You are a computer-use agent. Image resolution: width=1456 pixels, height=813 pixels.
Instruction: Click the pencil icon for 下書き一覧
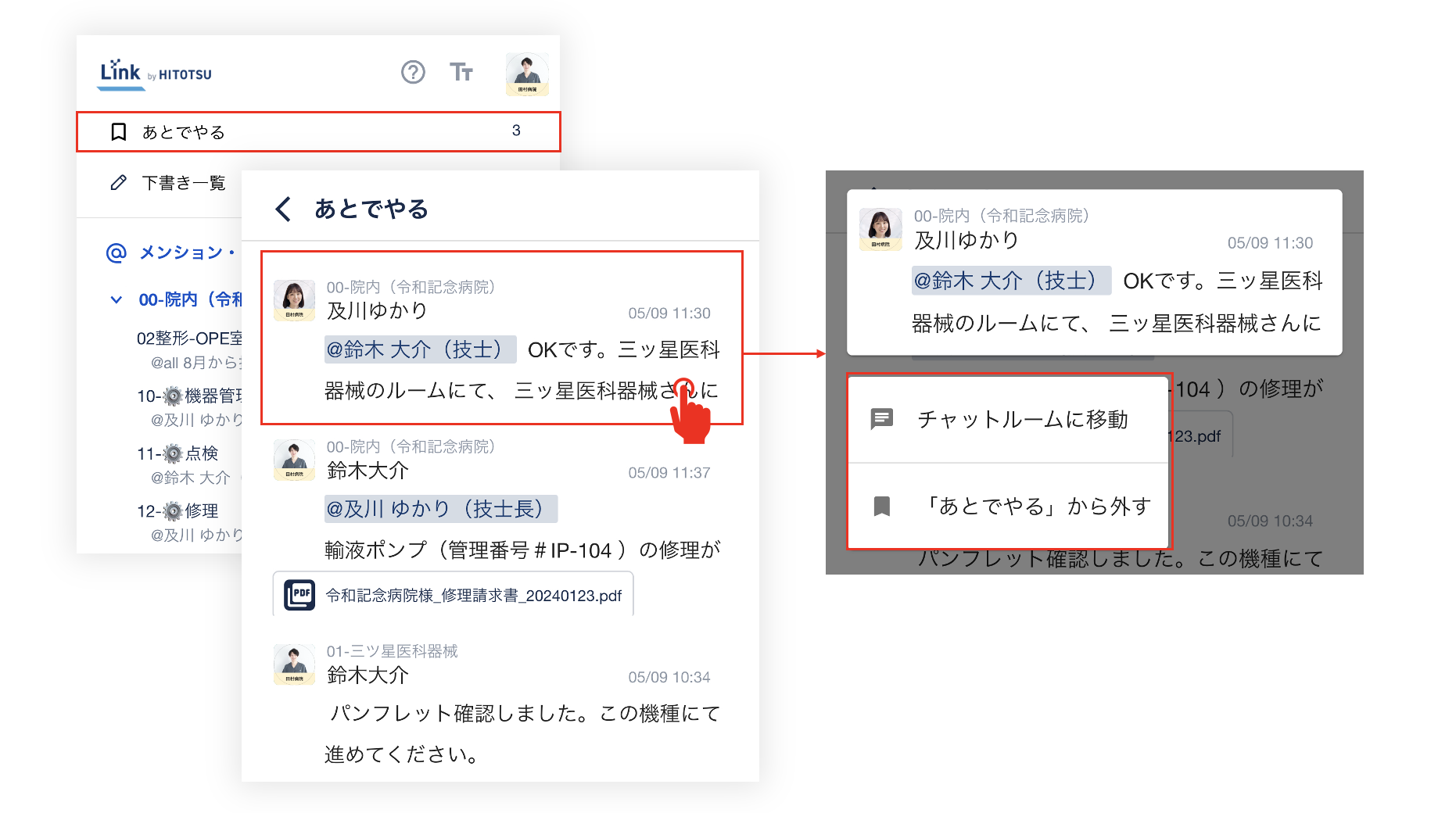coord(118,183)
